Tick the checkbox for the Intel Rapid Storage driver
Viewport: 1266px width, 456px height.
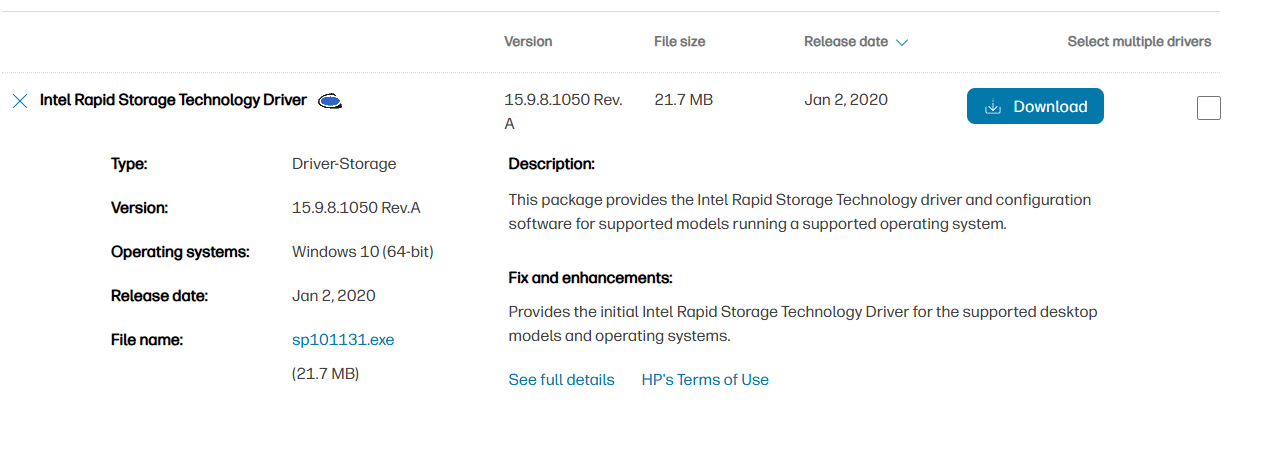(x=1208, y=108)
